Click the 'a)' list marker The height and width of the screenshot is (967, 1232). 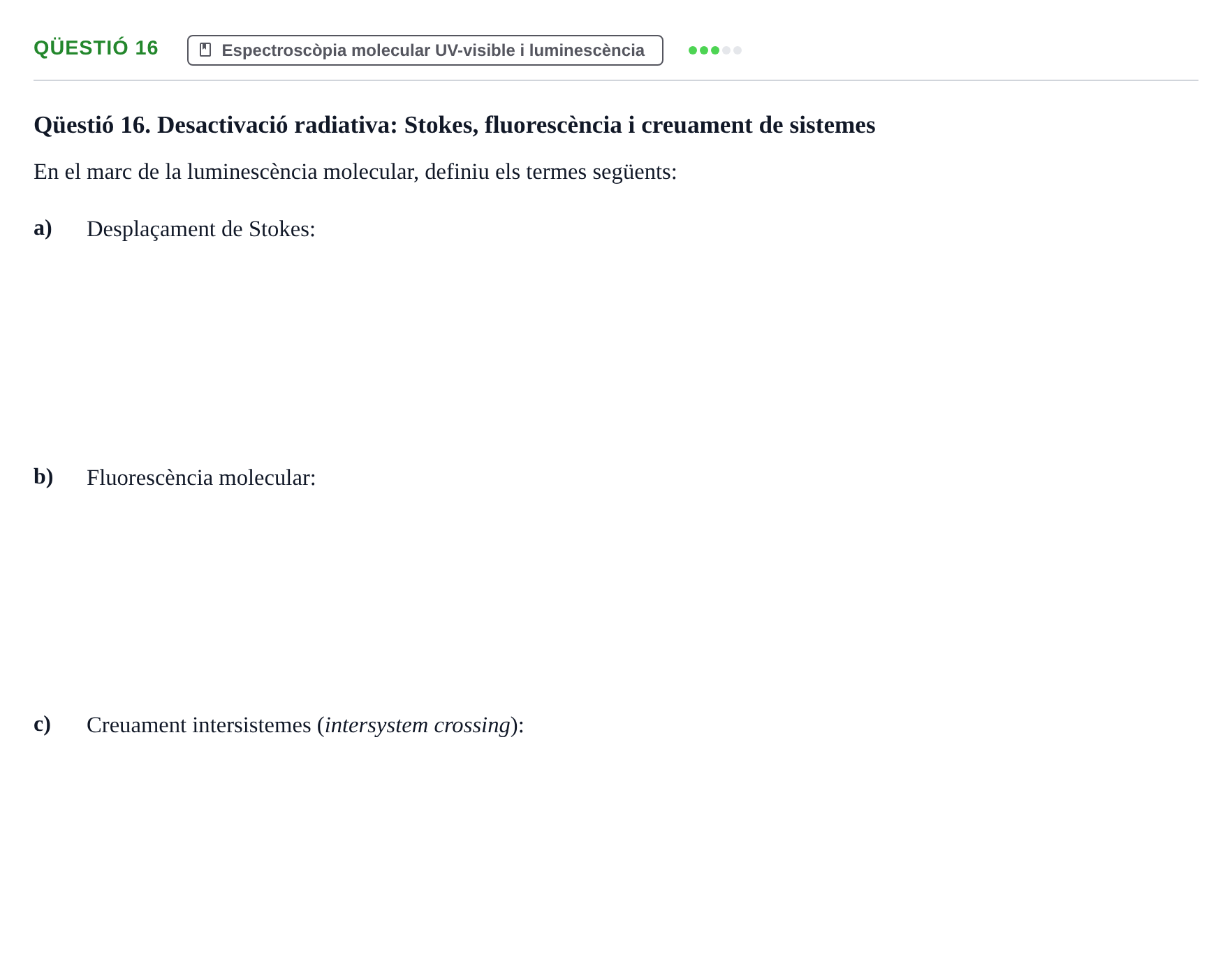(43, 228)
